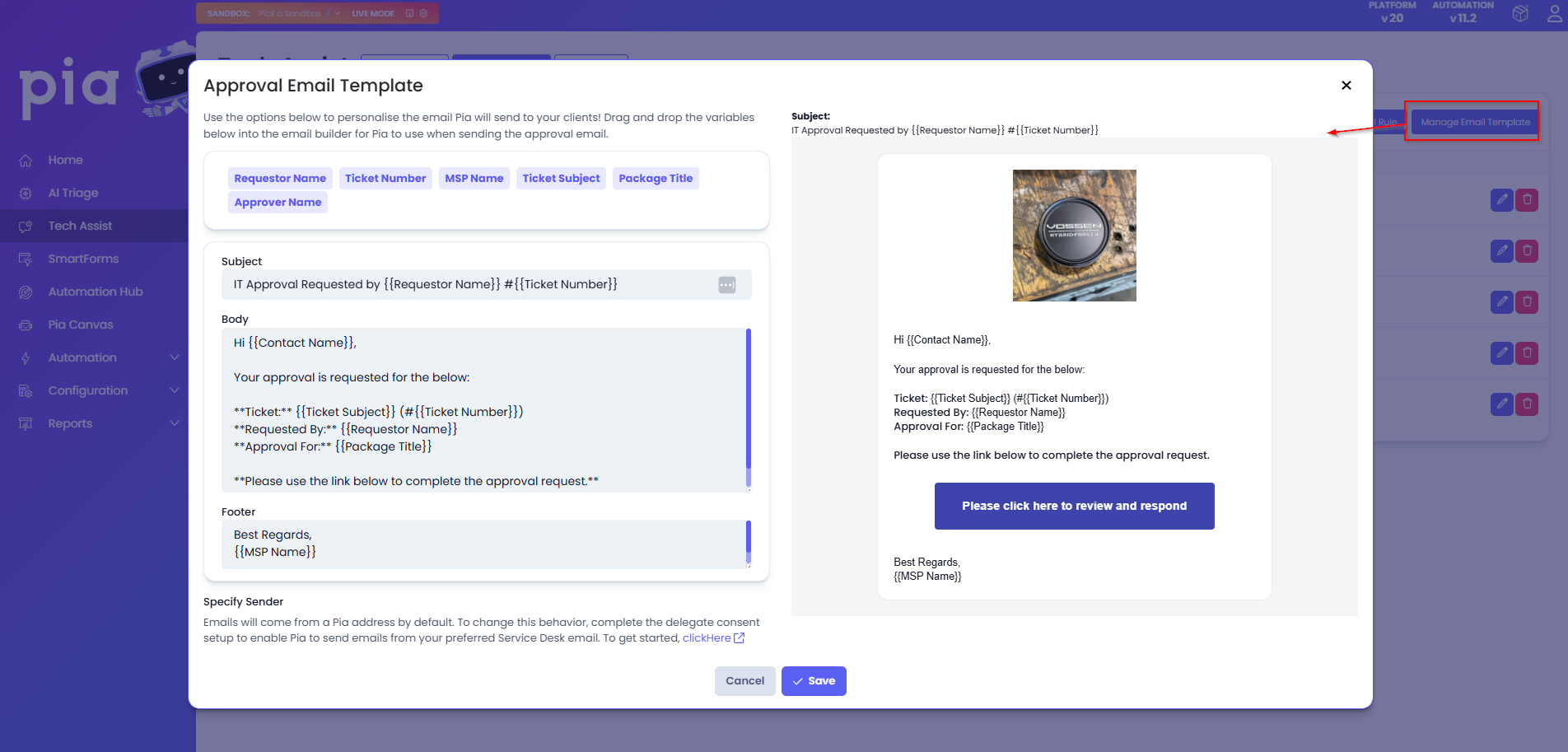Cancel the email template changes
1568x752 pixels.
tap(744, 681)
